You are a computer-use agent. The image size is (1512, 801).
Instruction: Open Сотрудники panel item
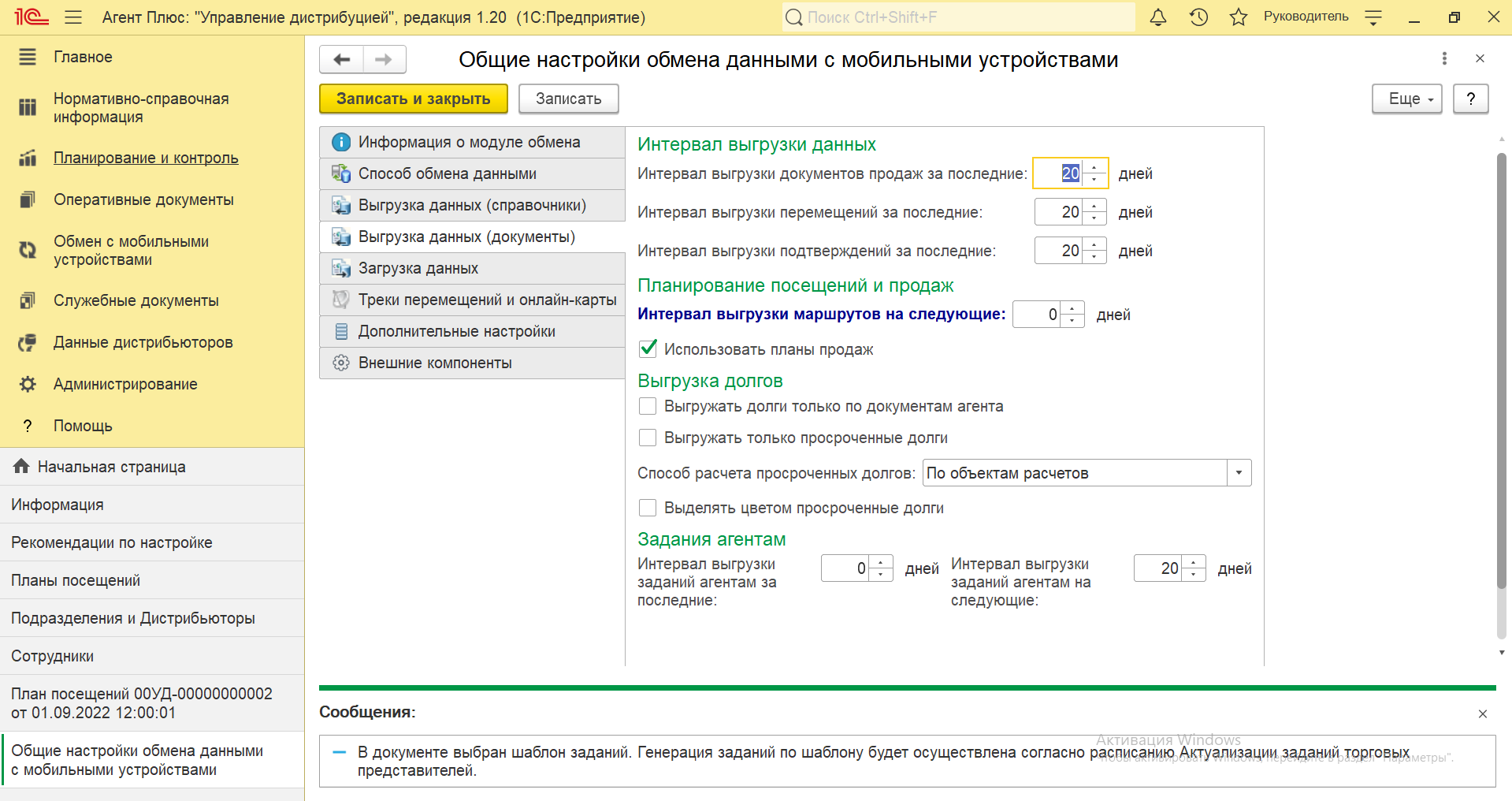click(152, 656)
